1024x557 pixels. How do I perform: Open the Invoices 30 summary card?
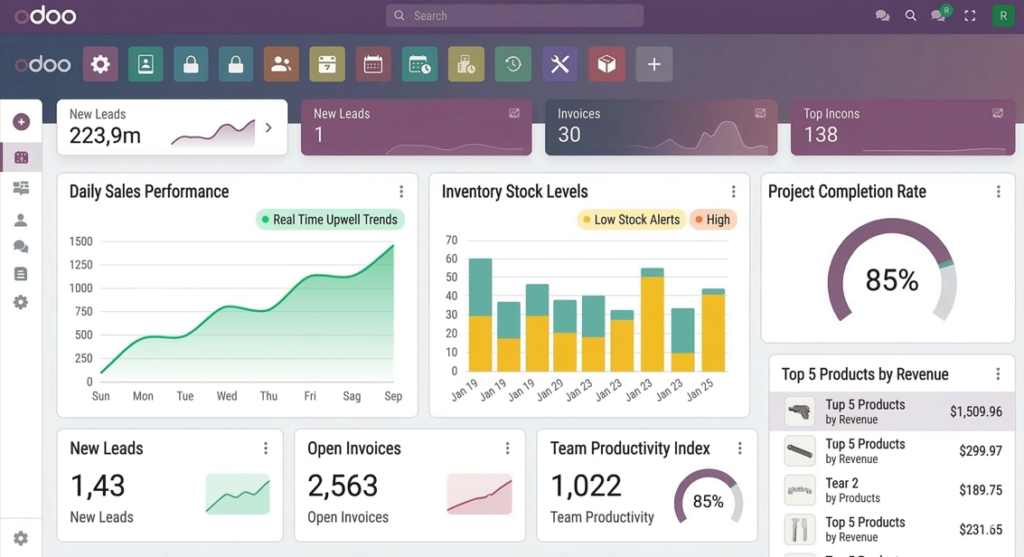click(x=660, y=127)
